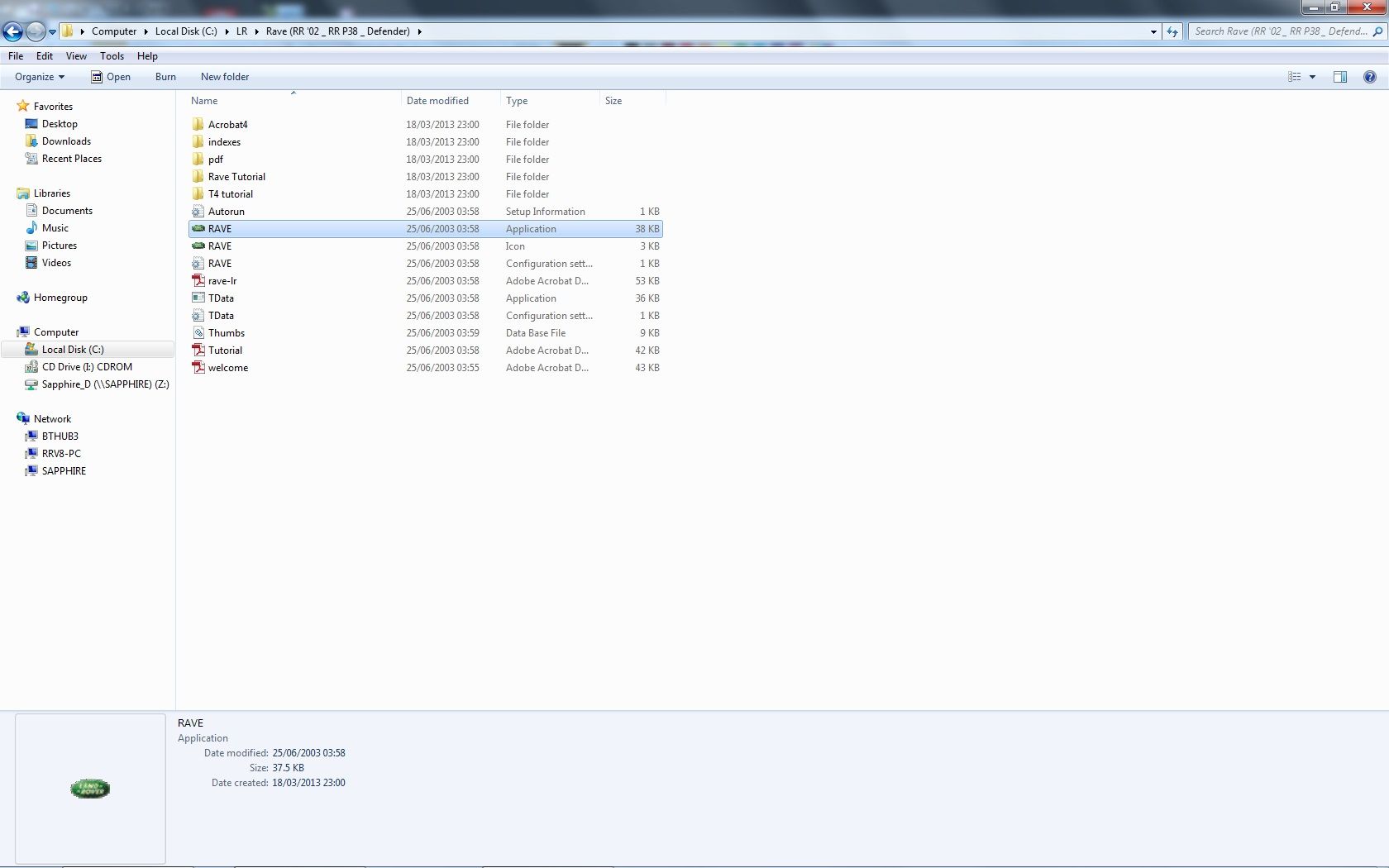This screenshot has height=868, width=1389.
Task: Open the address bar history dropdown
Action: click(1153, 31)
